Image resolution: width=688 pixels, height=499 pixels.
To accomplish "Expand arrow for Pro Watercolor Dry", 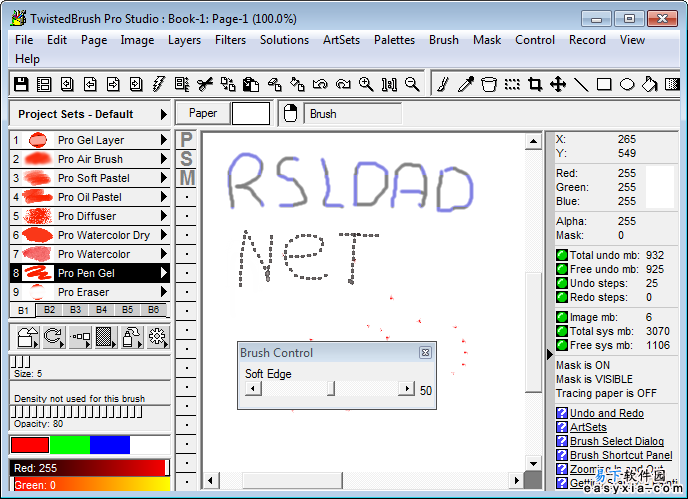I will 164,235.
